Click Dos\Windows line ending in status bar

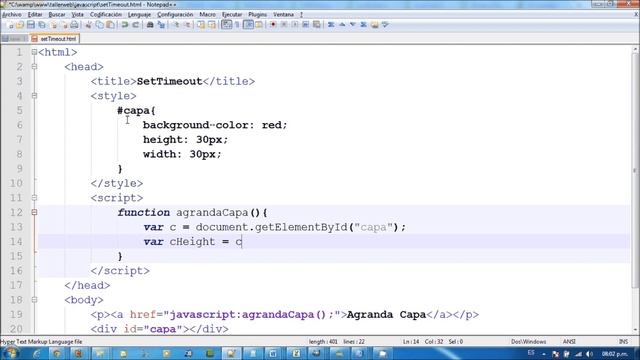coord(528,342)
